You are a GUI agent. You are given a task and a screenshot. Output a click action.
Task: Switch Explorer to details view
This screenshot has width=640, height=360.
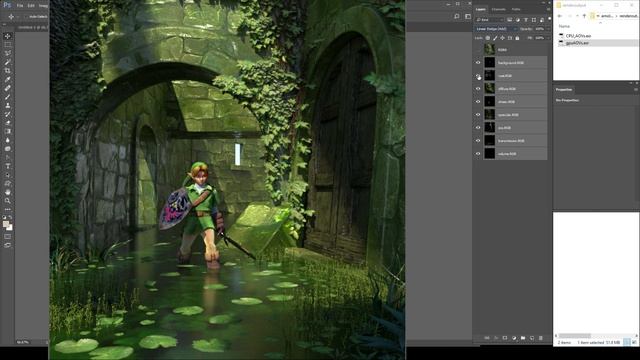627,342
